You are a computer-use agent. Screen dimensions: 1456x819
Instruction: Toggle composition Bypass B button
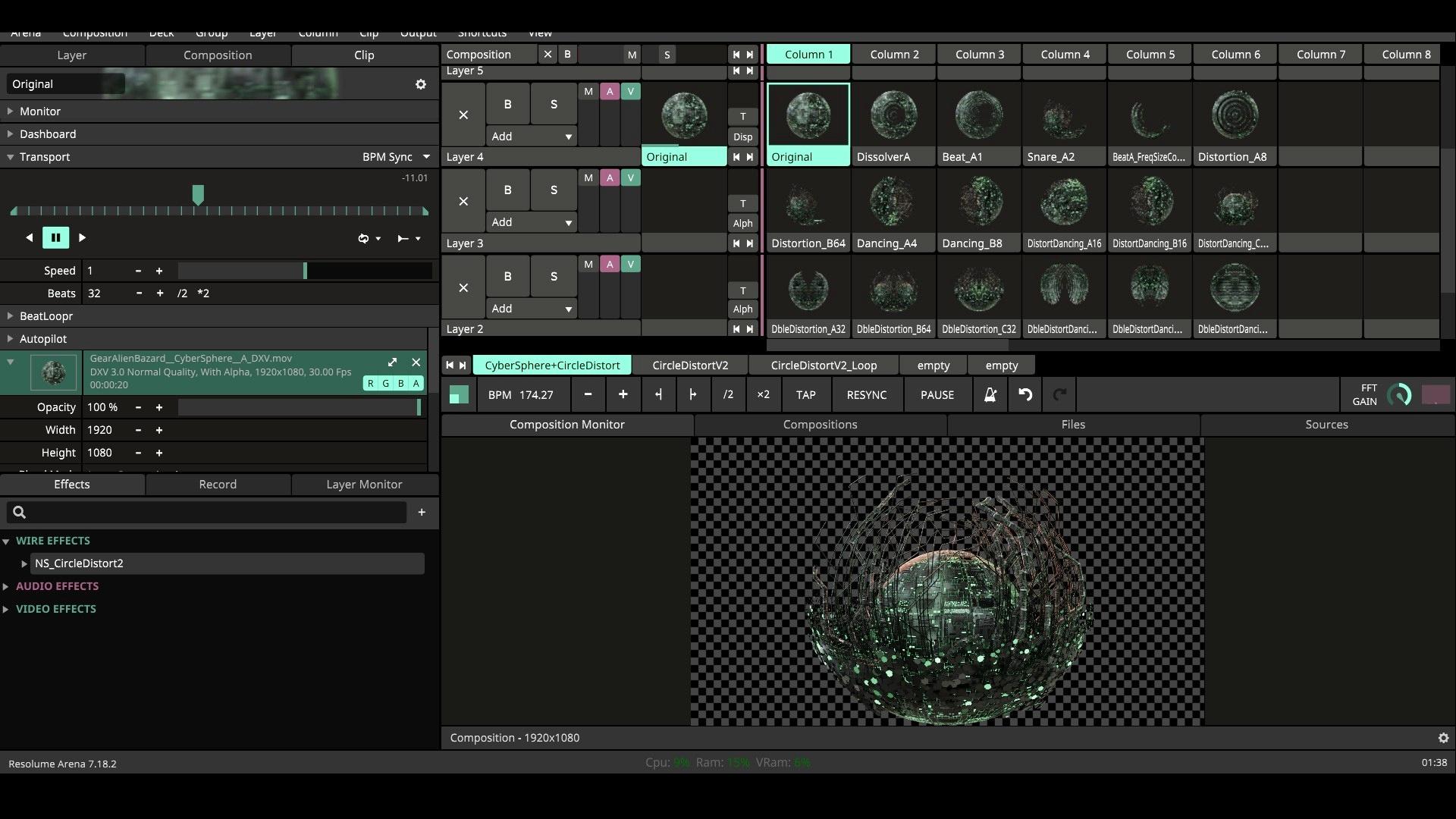567,55
